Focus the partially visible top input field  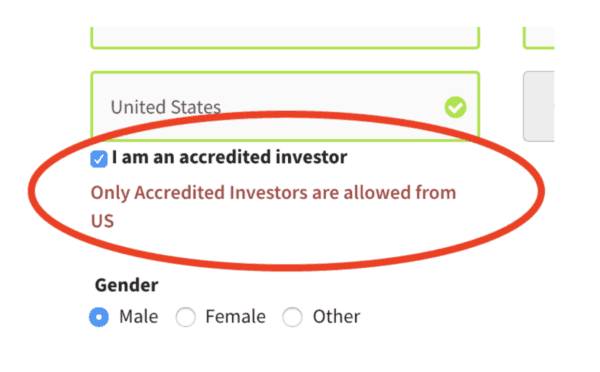285,38
